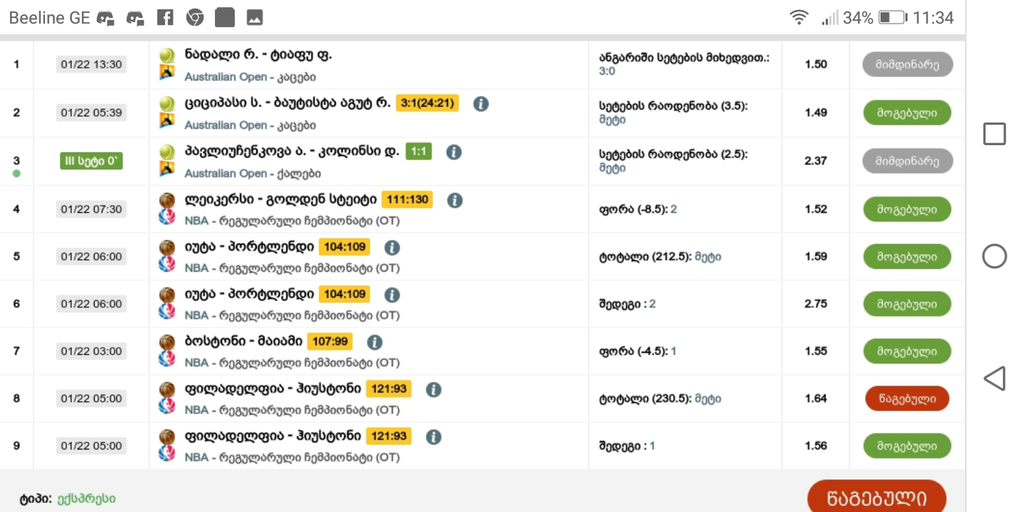Open info icon next to 1:1 score

click(x=453, y=152)
